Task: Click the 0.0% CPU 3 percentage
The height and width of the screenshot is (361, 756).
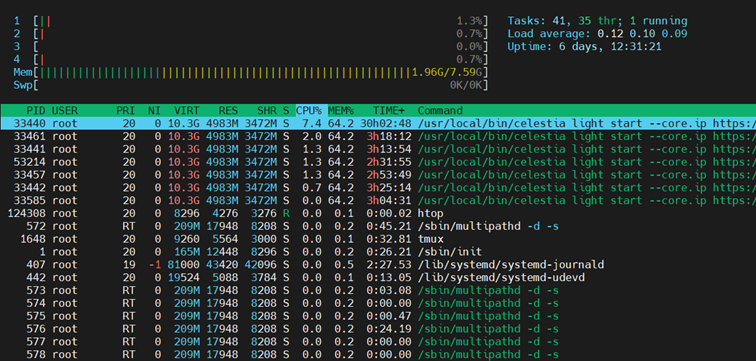Action: (x=469, y=46)
